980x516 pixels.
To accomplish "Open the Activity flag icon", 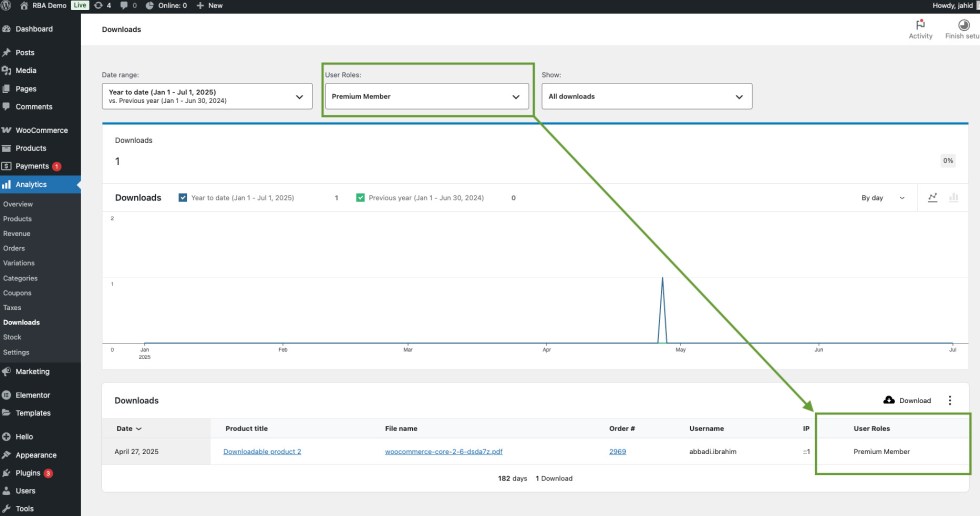I will [920, 25].
